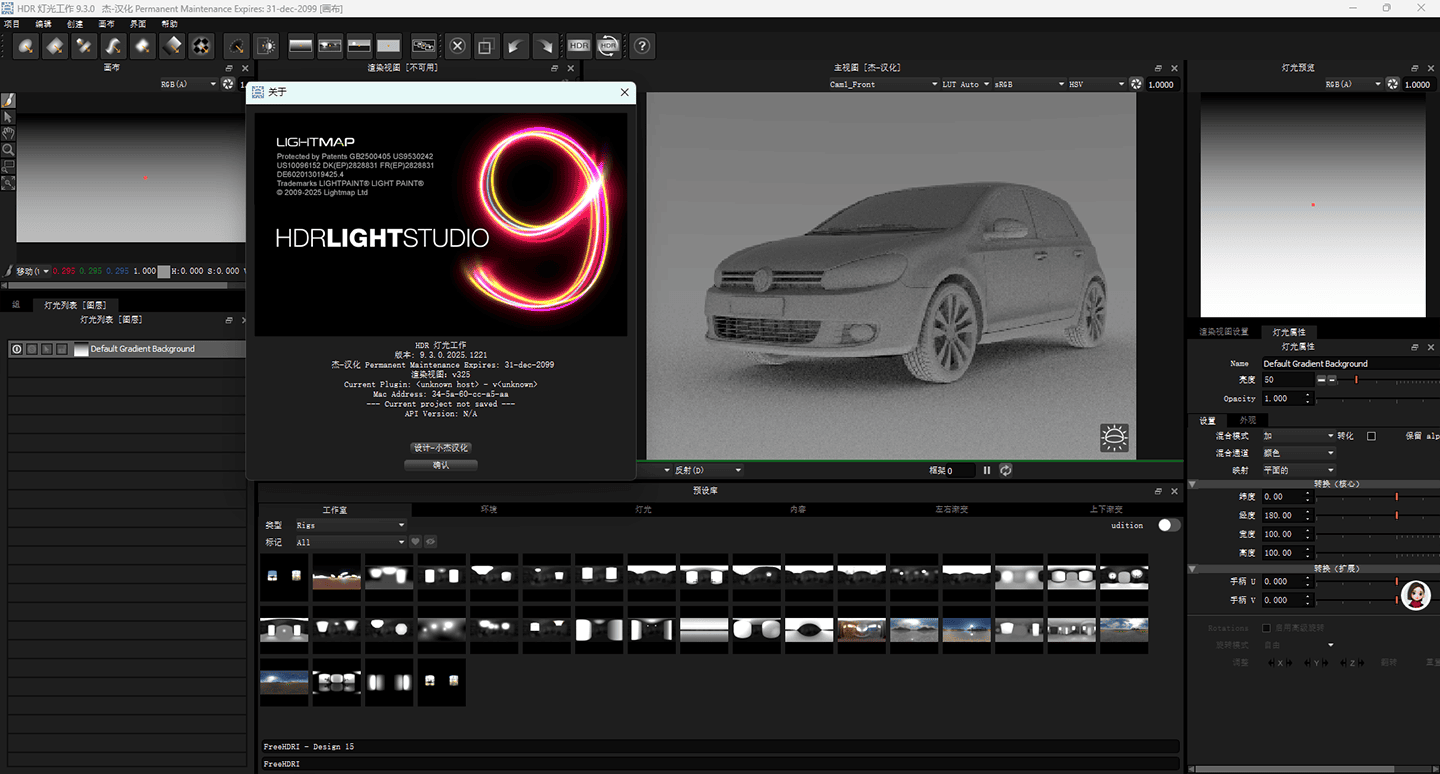Switch to the 外观 tab
The width and height of the screenshot is (1440, 774).
pos(1248,420)
